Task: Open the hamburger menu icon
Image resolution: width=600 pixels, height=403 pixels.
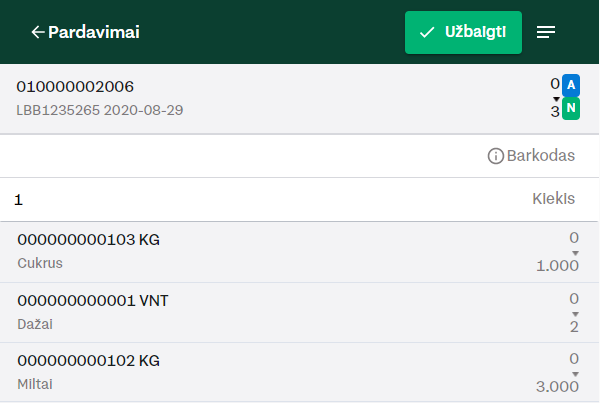Action: coord(546,32)
